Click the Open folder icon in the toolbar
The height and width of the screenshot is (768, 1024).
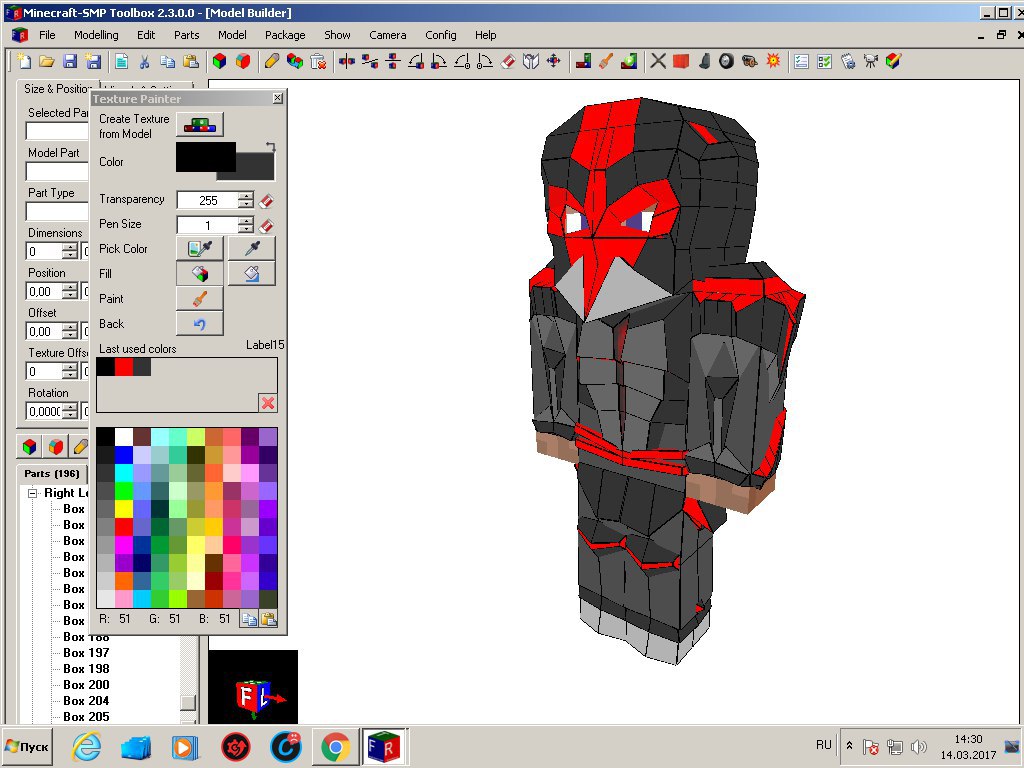(46, 61)
